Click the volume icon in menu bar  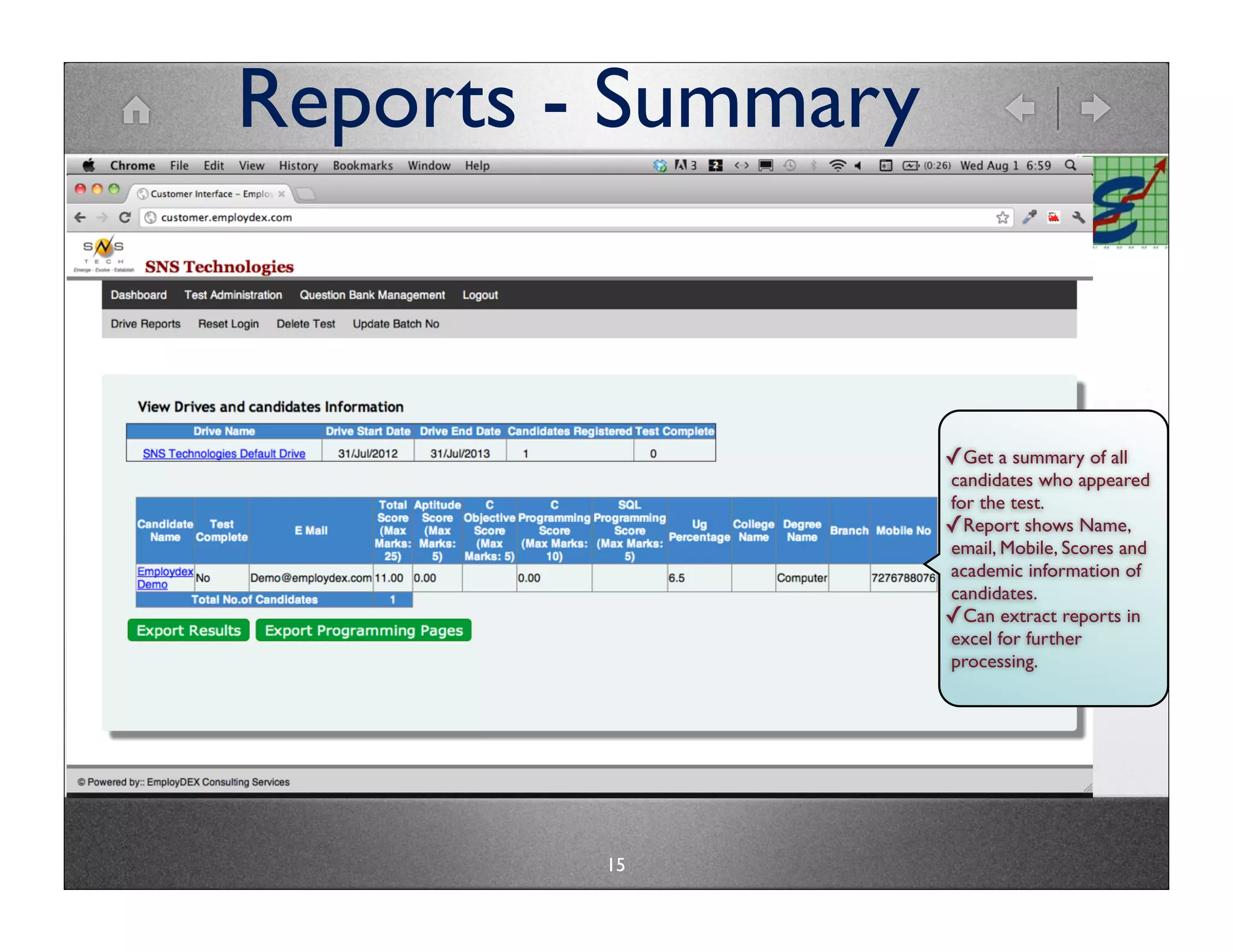[x=859, y=165]
